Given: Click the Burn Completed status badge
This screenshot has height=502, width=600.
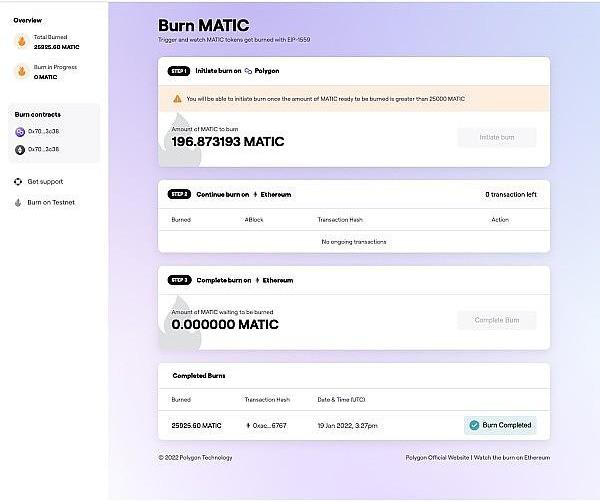Looking at the screenshot, I should tap(500, 425).
